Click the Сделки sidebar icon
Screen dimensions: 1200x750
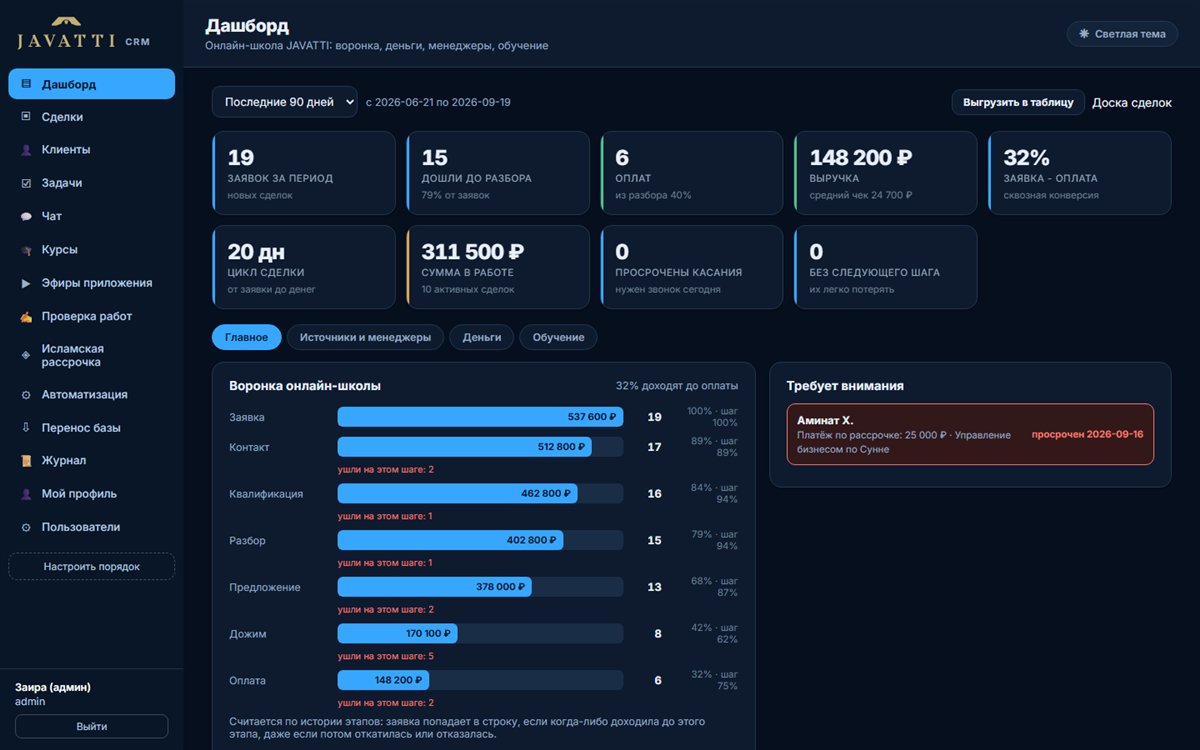(26, 117)
